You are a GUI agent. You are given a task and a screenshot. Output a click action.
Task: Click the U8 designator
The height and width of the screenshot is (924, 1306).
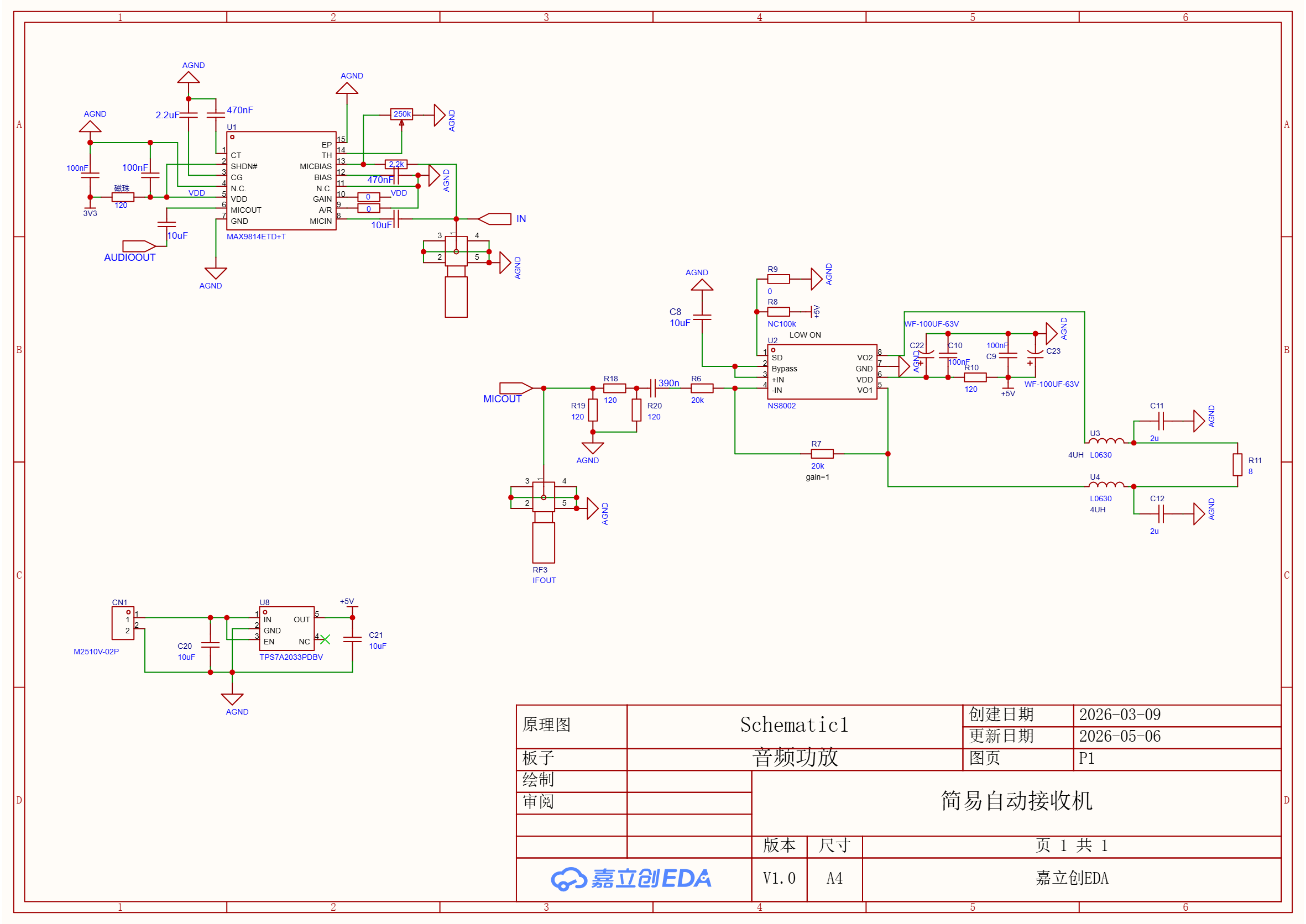pos(265,602)
